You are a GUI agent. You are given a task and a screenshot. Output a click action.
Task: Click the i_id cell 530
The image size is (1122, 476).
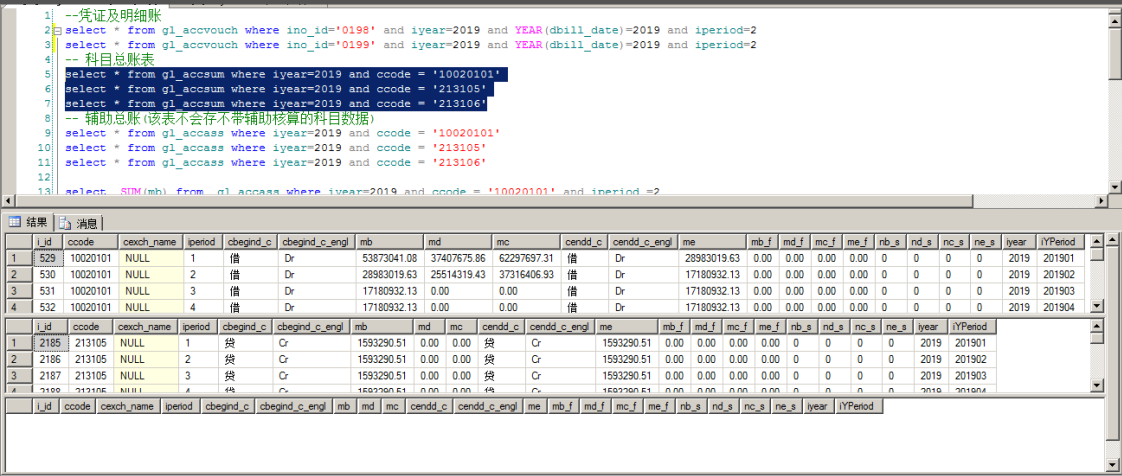pyautogui.click(x=48, y=273)
